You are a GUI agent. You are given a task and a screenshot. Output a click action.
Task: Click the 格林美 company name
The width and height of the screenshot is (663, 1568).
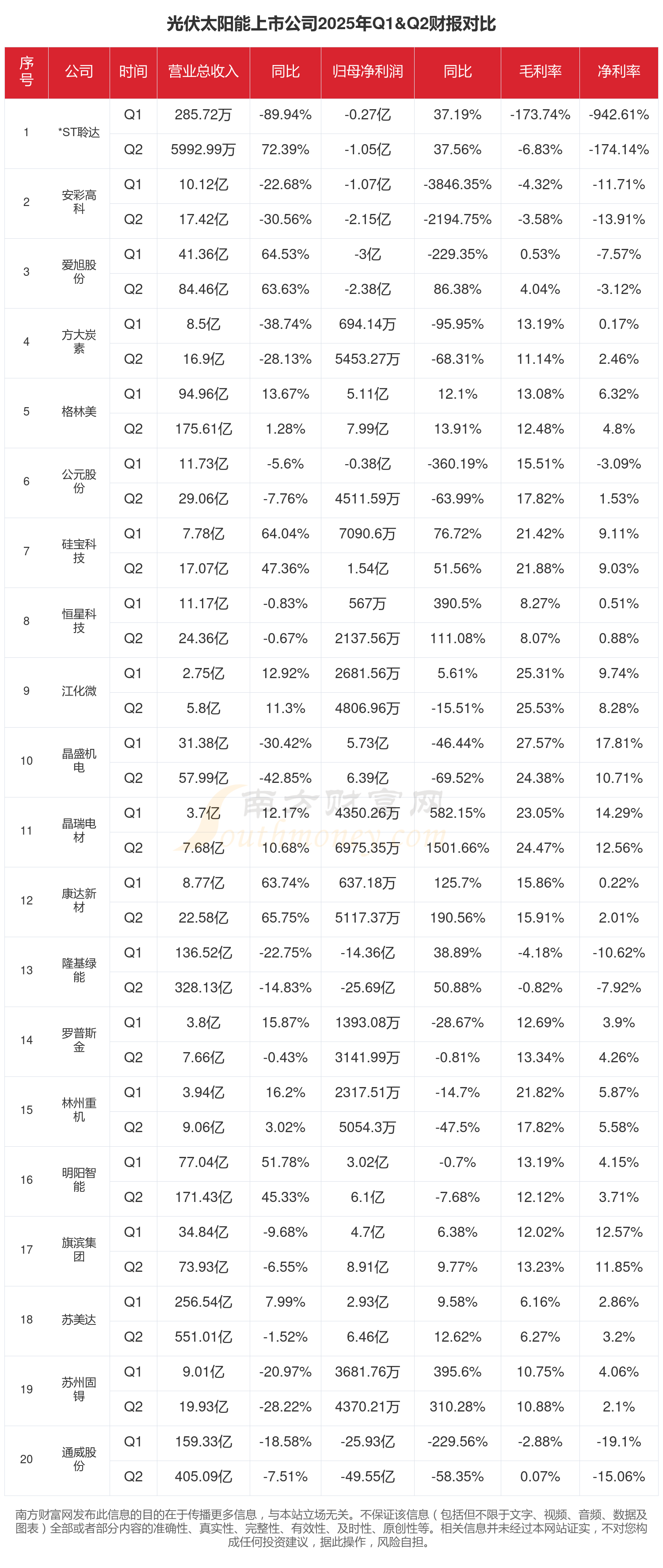[79, 412]
